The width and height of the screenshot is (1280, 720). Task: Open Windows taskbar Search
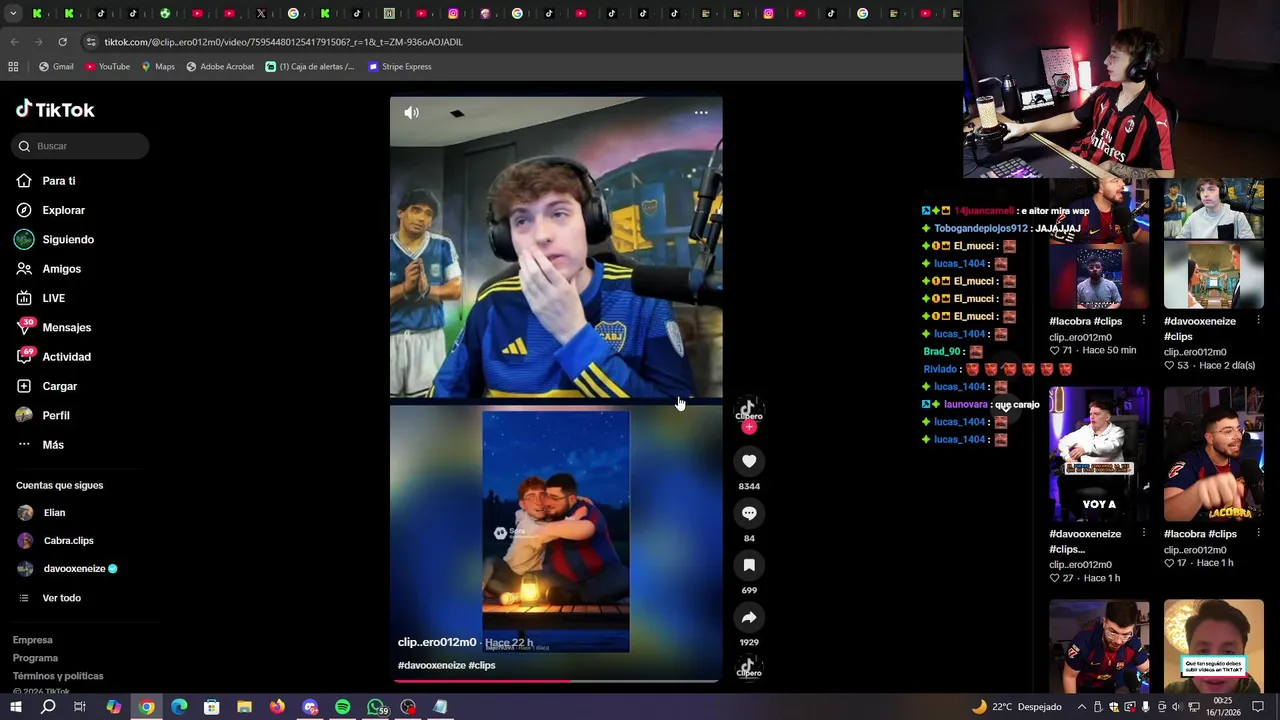click(48, 707)
